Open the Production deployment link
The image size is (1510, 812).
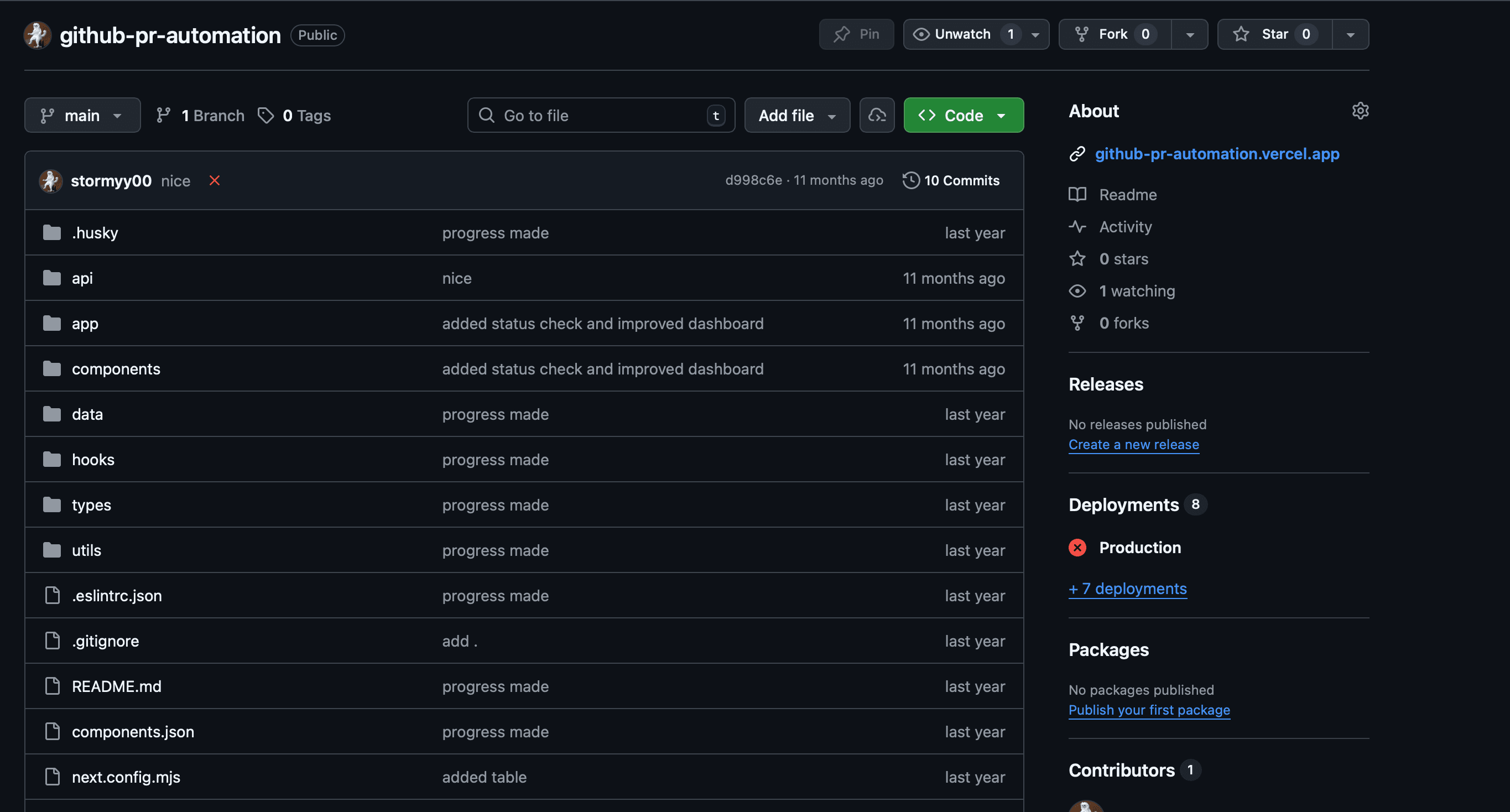[1139, 548]
